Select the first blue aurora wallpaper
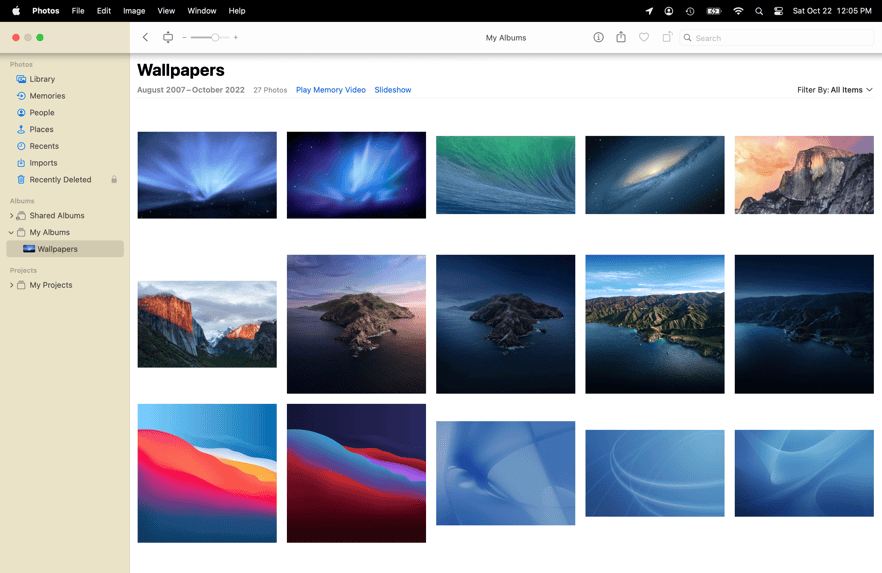 click(x=207, y=175)
